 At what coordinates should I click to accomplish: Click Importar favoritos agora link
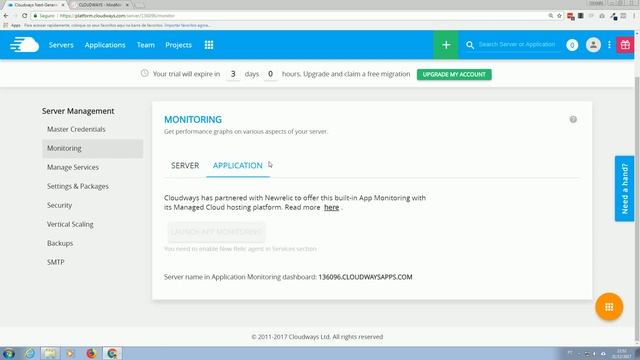click(x=187, y=25)
